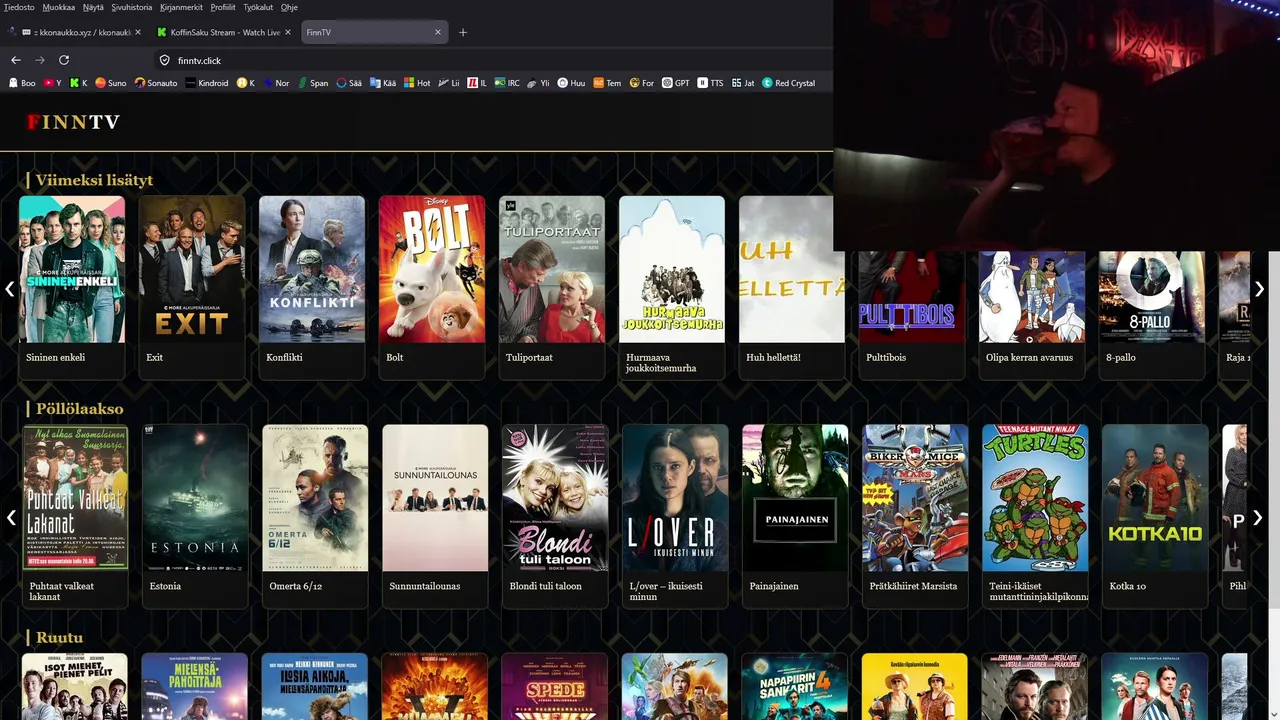
Task: Open the Prätkähiiret Marsista poster
Action: tap(915, 498)
